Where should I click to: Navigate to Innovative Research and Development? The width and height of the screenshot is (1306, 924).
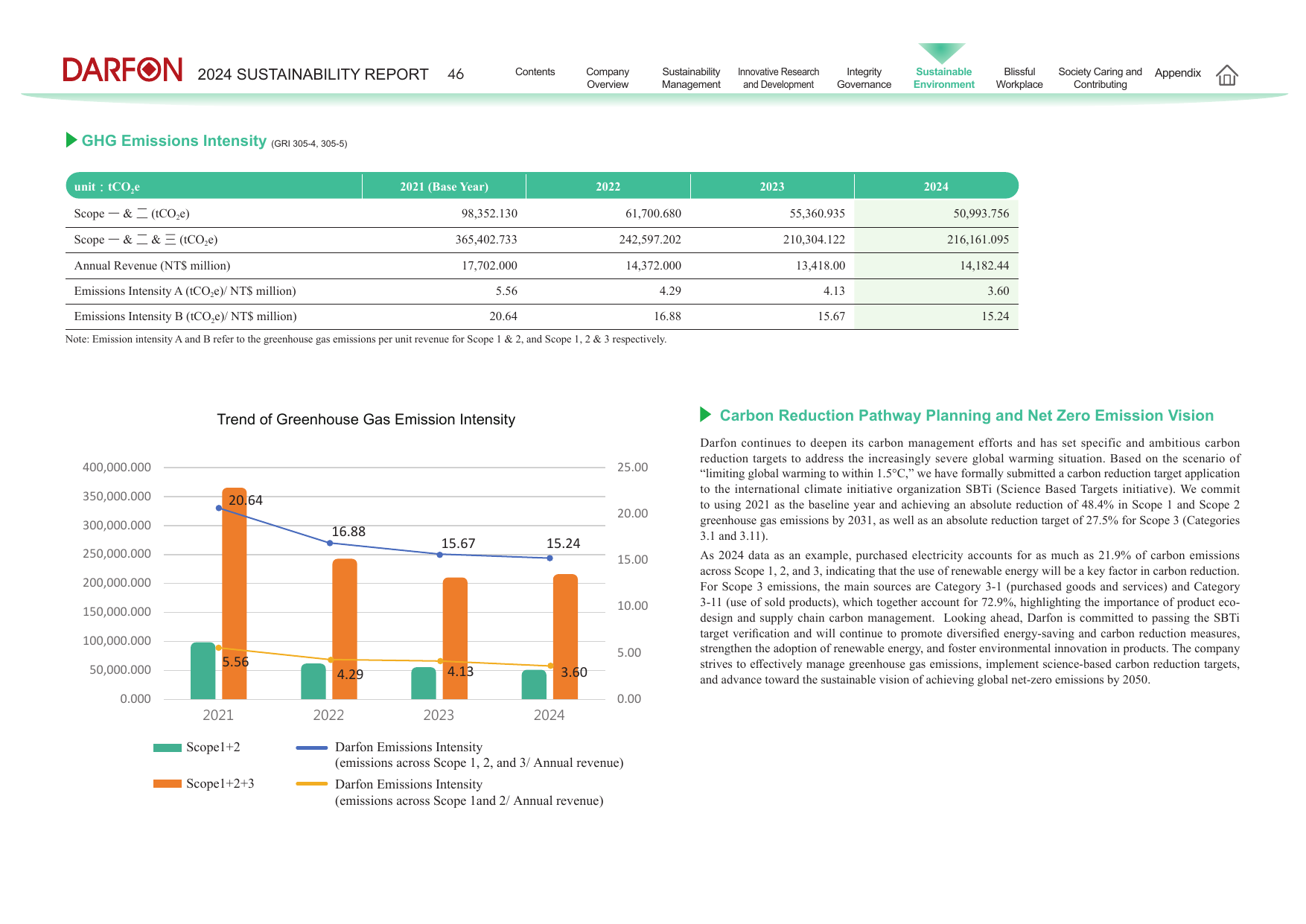coord(778,78)
